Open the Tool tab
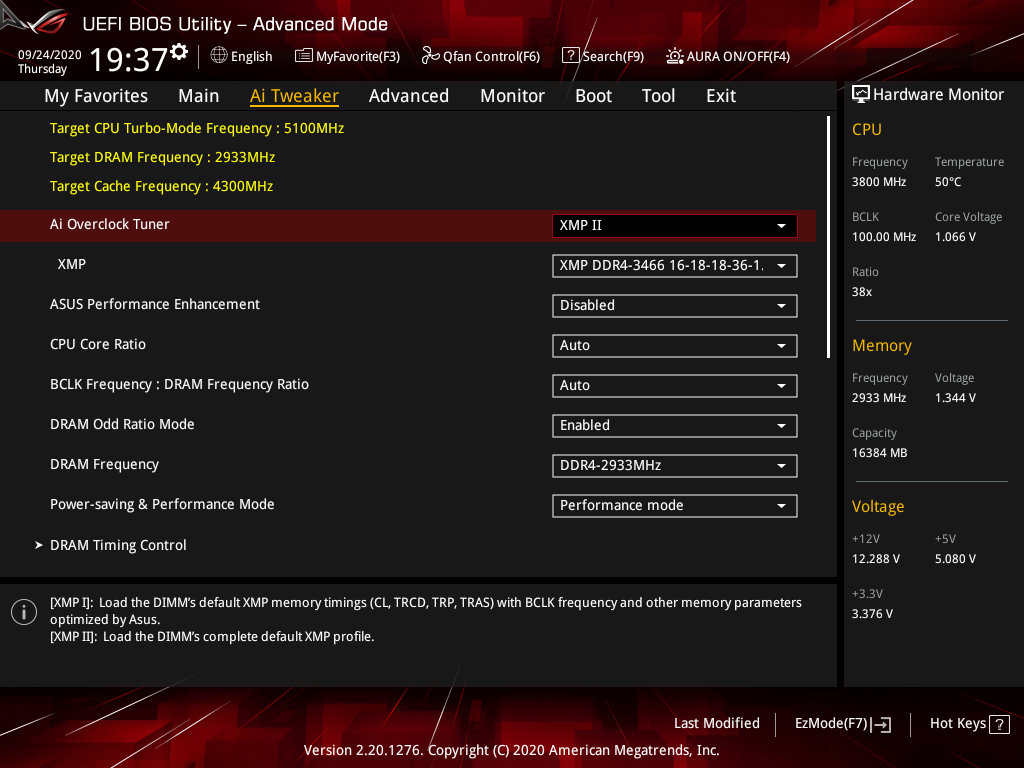 (x=658, y=96)
